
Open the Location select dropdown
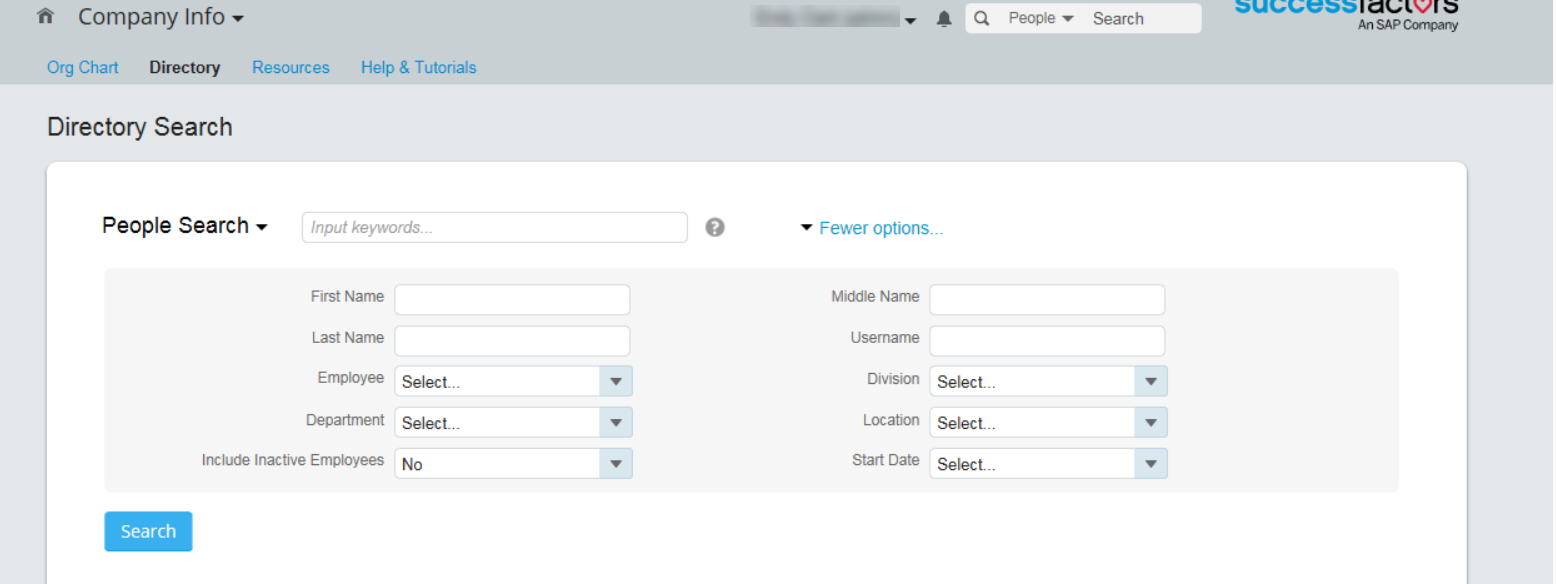point(1048,422)
